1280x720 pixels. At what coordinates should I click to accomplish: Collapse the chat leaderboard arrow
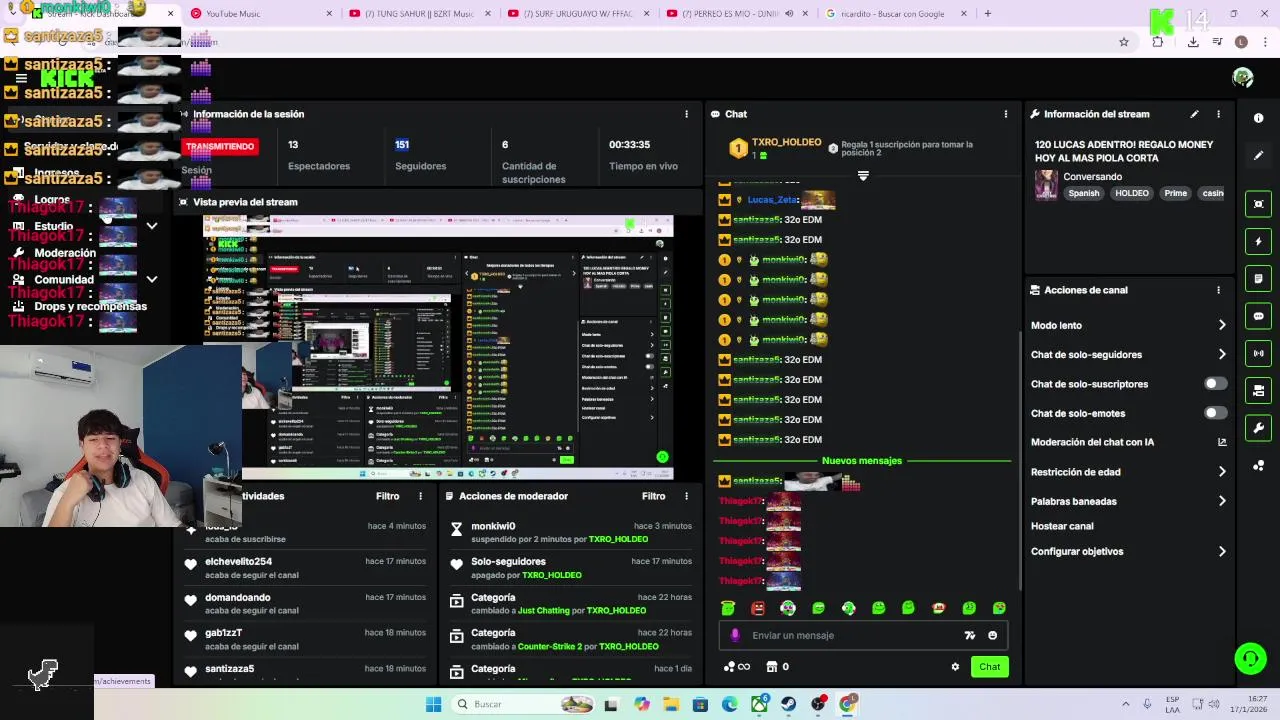click(x=863, y=175)
